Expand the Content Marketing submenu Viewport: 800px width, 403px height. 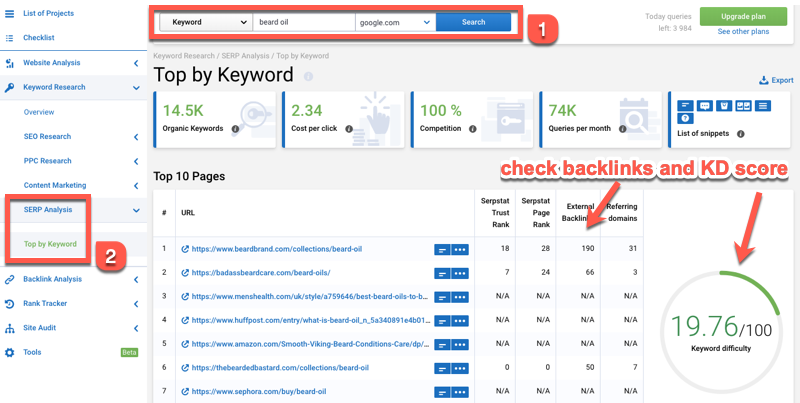[x=136, y=186]
